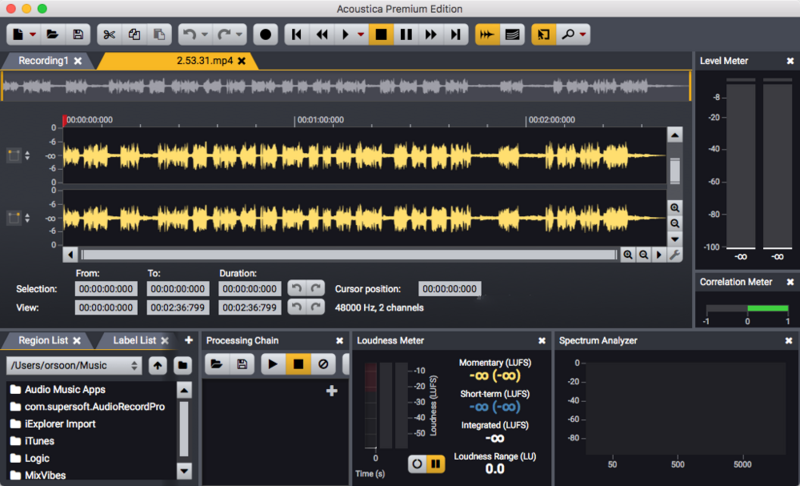Close the 2.53.31.mp4 tab
Screen dimensions: 800x486
coord(242,61)
